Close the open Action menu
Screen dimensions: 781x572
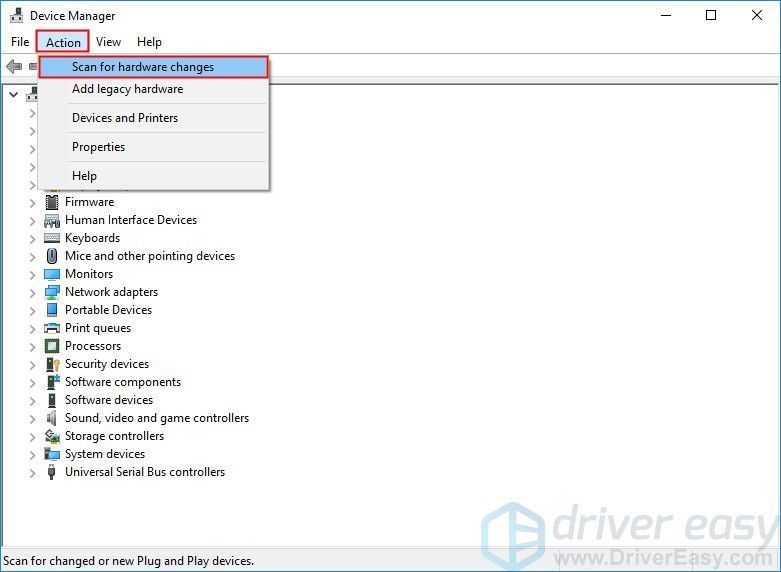tap(63, 42)
